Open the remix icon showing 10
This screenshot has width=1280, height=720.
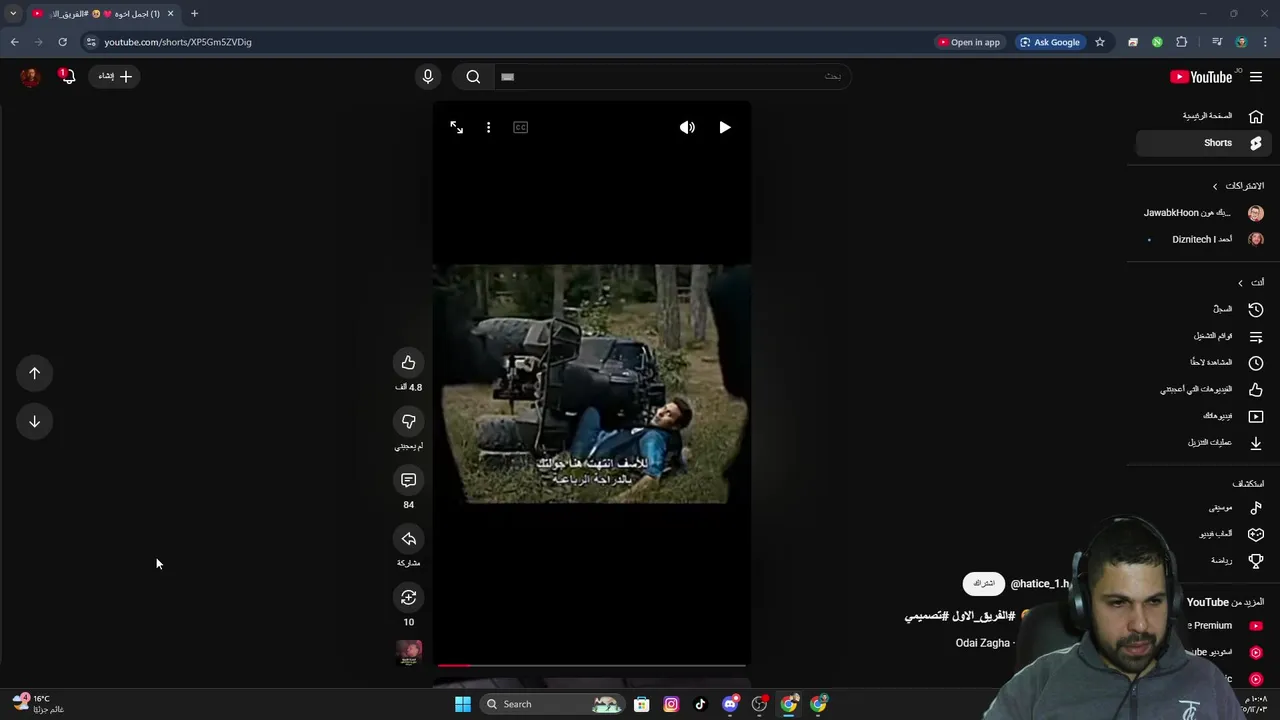(408, 597)
